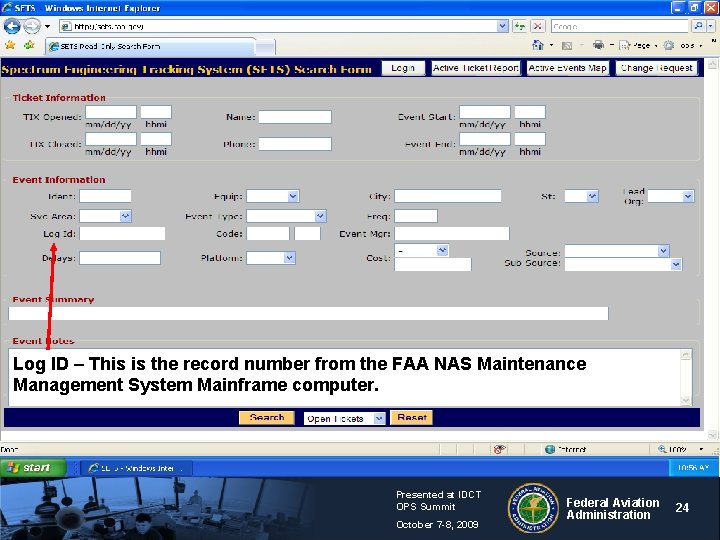Click the Event Mgr input field
720x540 pixels.
[452, 233]
